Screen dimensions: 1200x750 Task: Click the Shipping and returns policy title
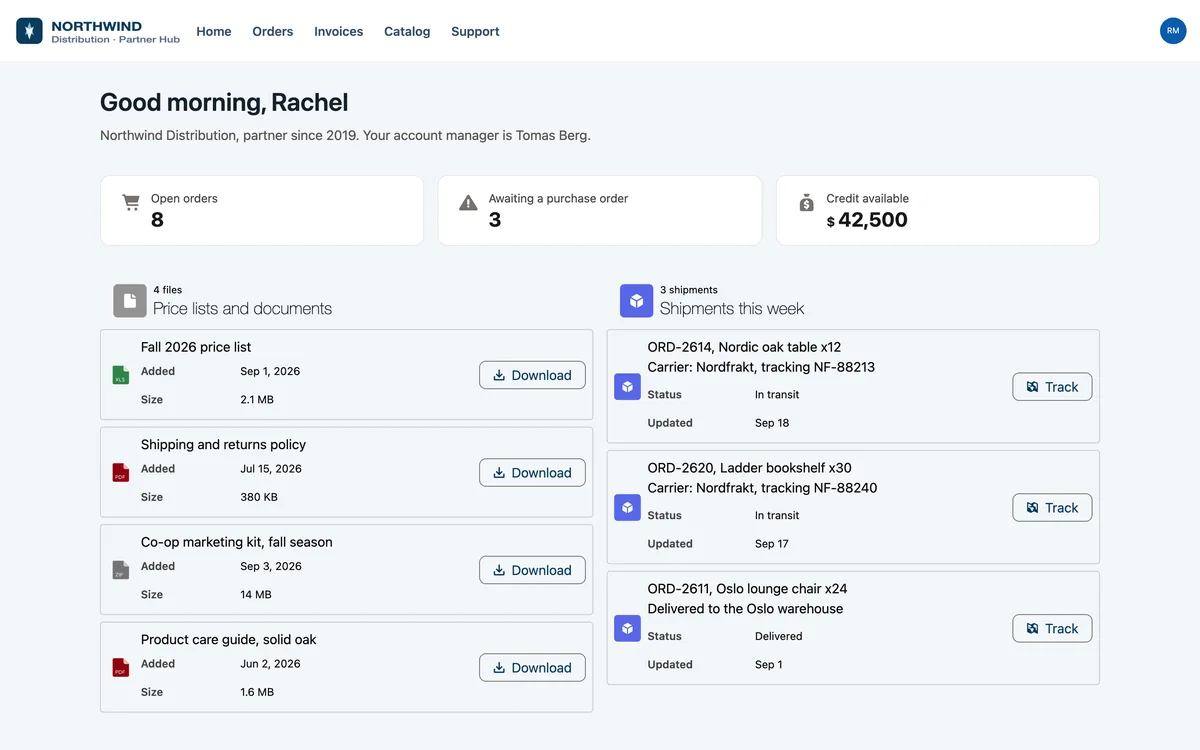pyautogui.click(x=223, y=444)
